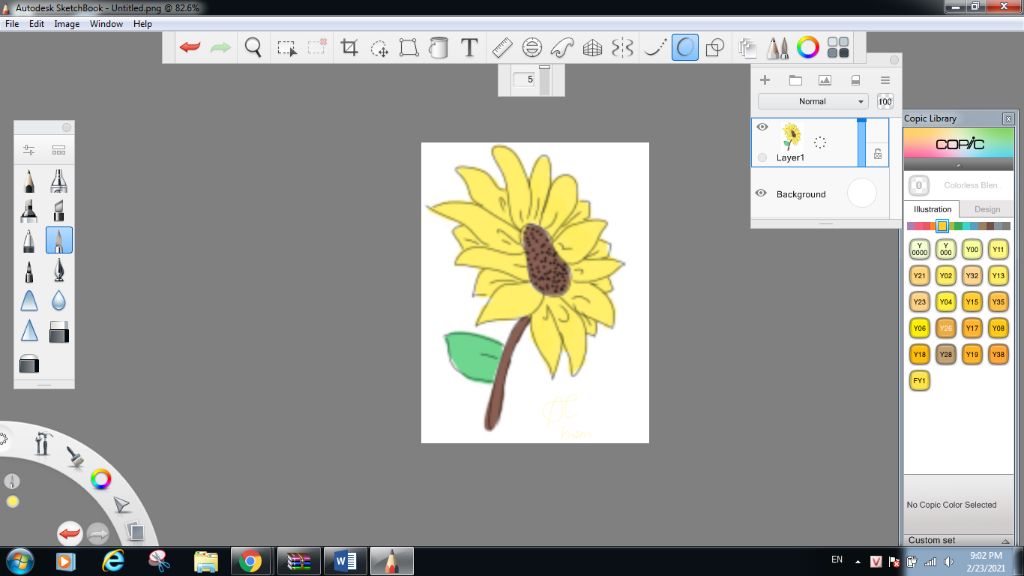Show hidden system tray icons
This screenshot has height=576, width=1024.
(857, 561)
